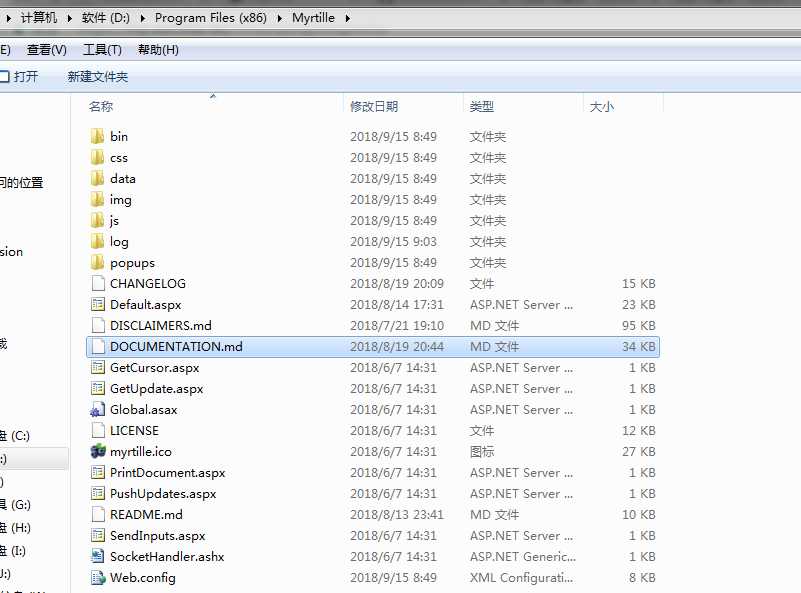Select the file name SocketHandler.ashx
This screenshot has width=801, height=593.
pyautogui.click(x=167, y=556)
